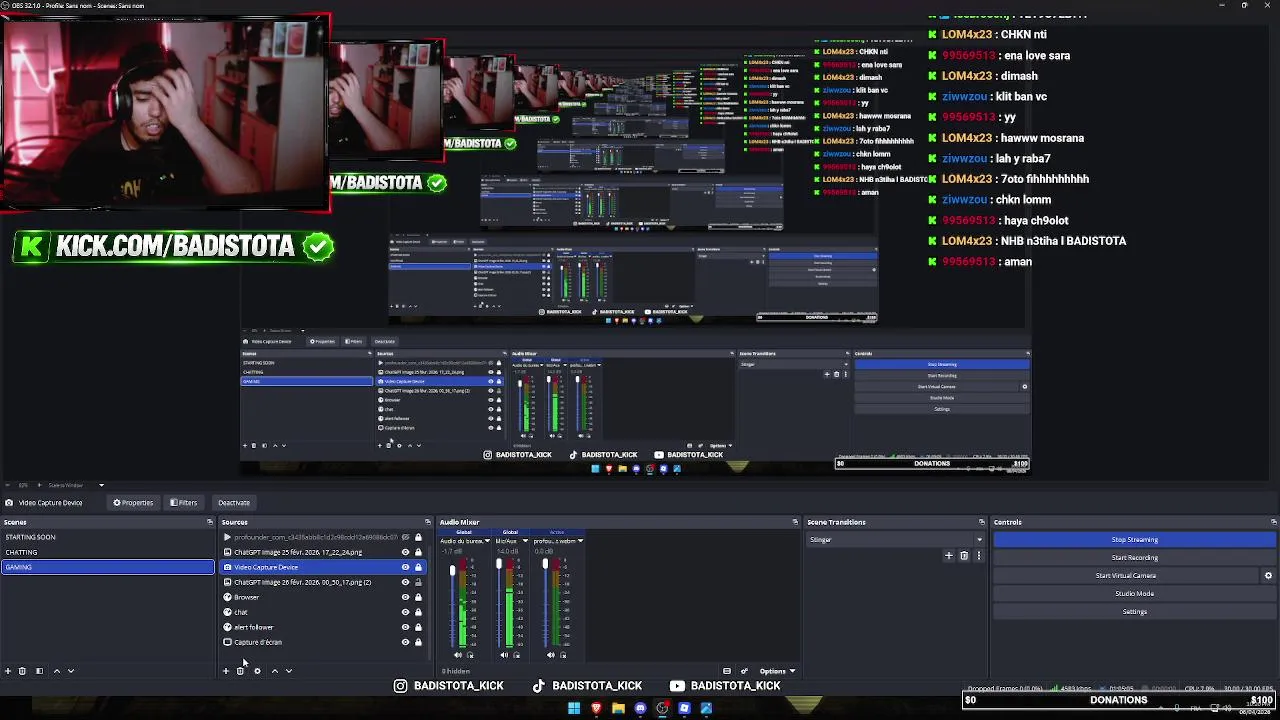Remove the selected scene with the trash icon
This screenshot has width=1280, height=720.
[22, 671]
